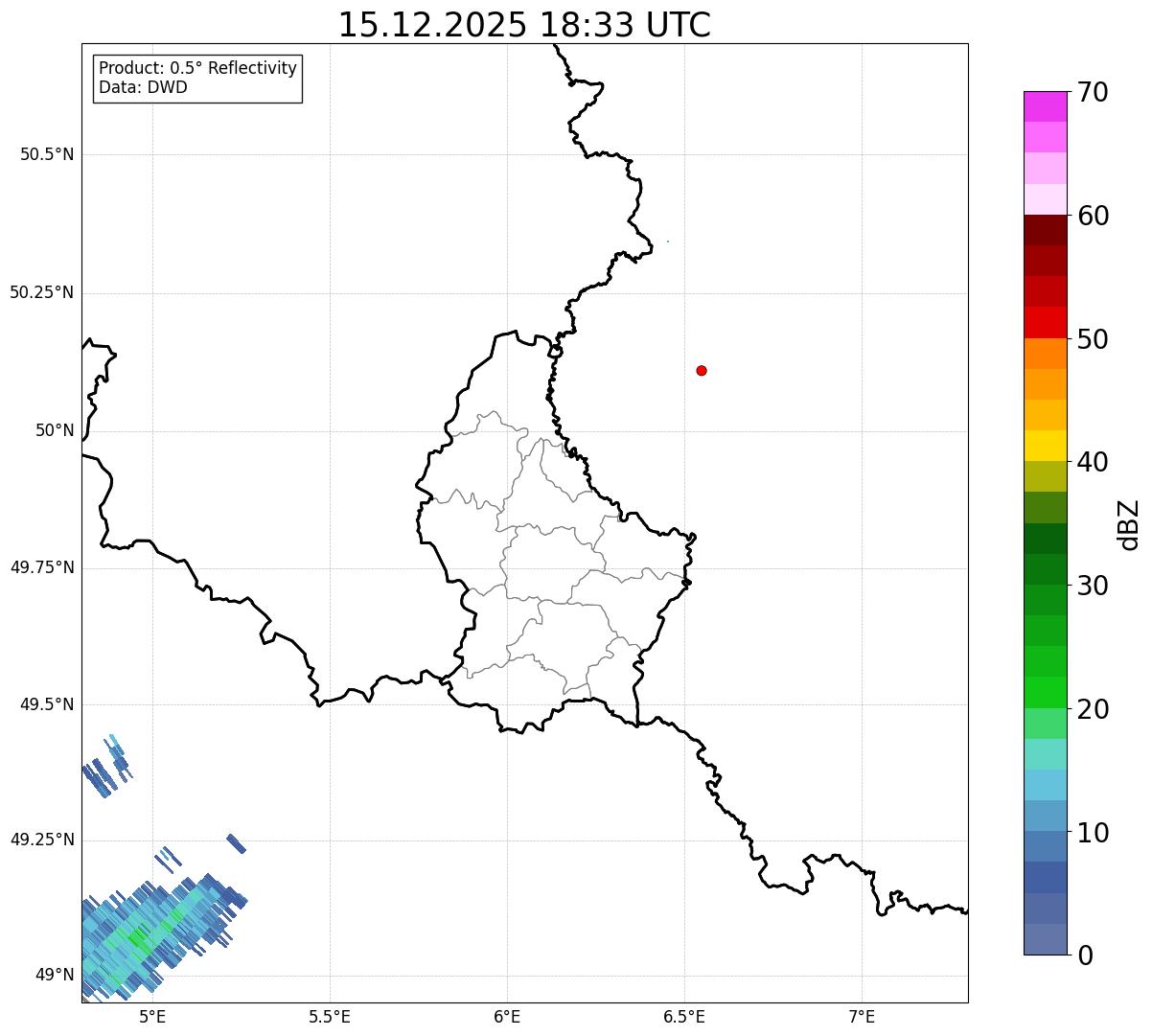Click the 6°E longitude label
This screenshot has height=1036, width=1152.
pos(507,1016)
